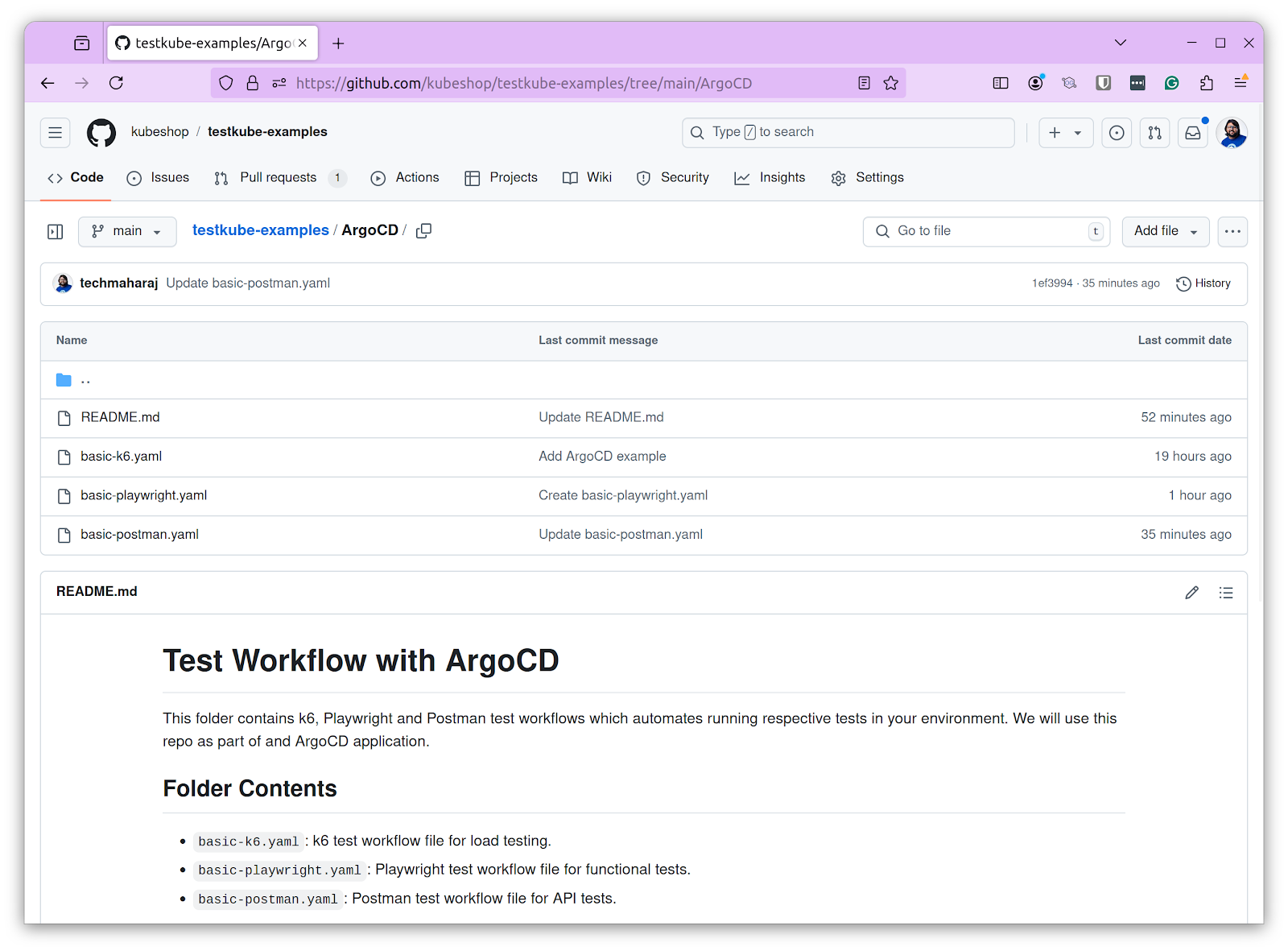
Task: List all tabs with the chevron
Action: point(1120,43)
